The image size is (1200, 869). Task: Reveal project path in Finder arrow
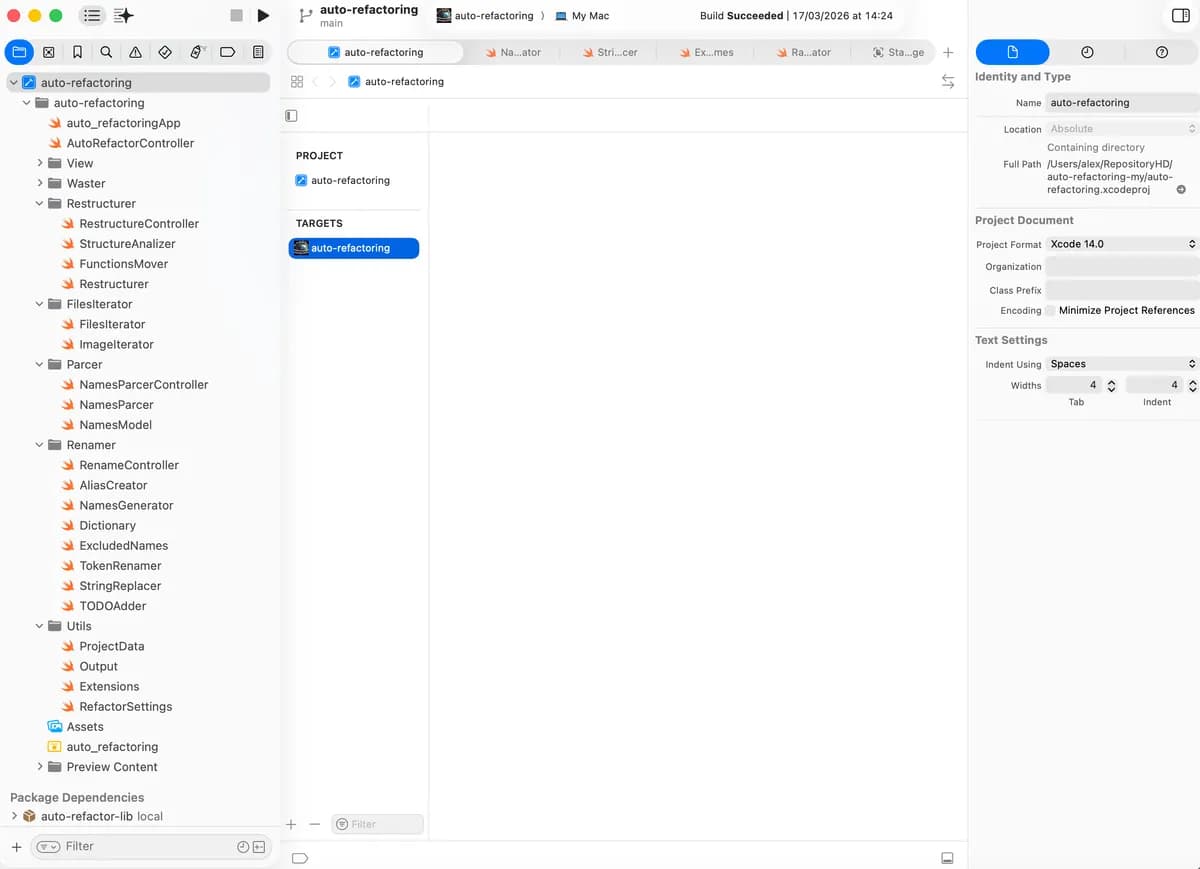click(x=1181, y=190)
